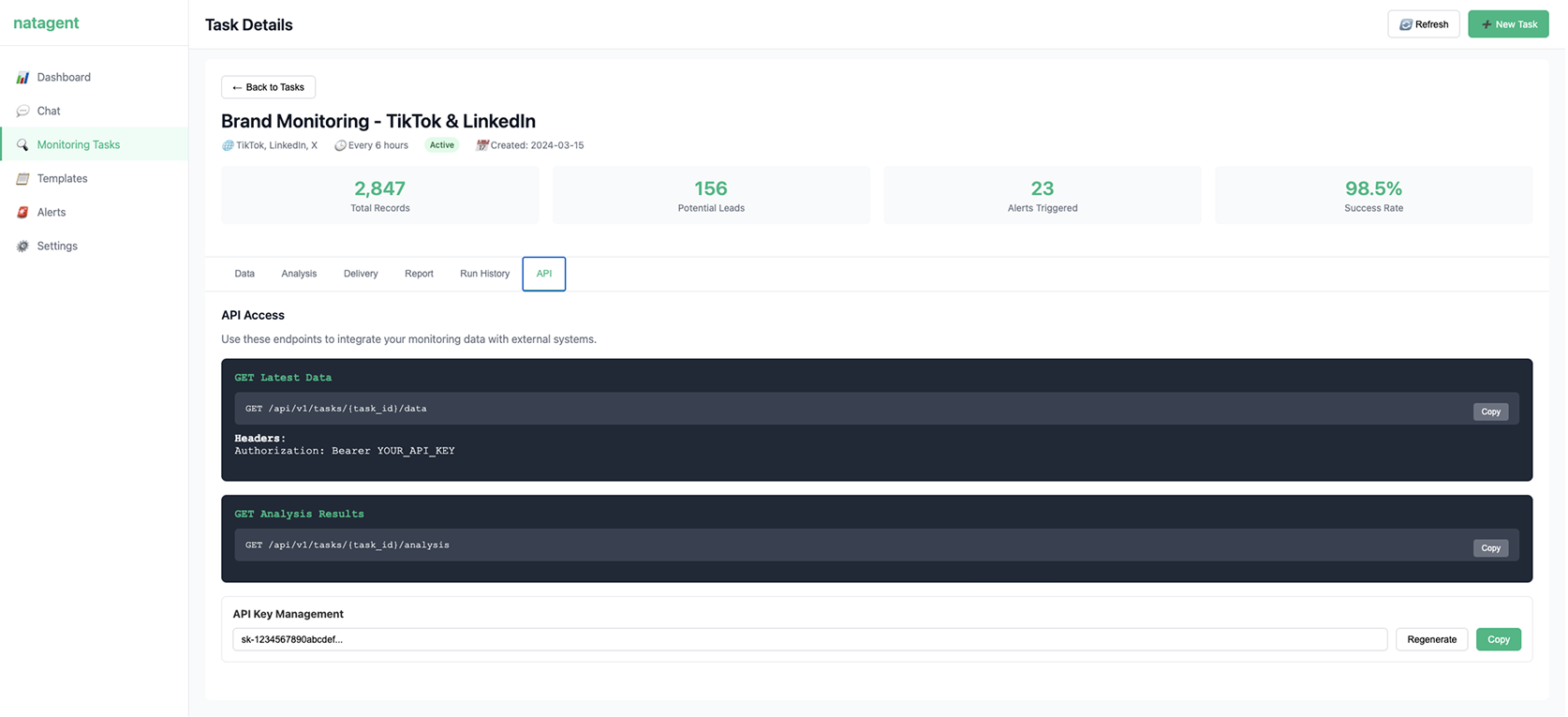Go to Alerts in the sidebar
1568x717 pixels.
pos(52,212)
